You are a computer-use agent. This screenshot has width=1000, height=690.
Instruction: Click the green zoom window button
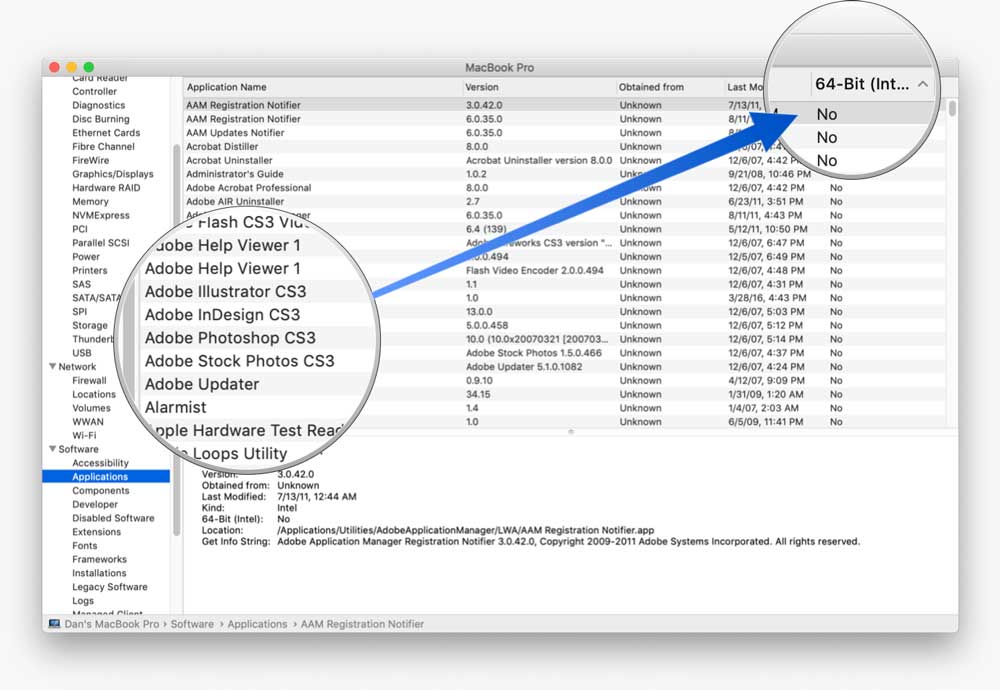(88, 67)
